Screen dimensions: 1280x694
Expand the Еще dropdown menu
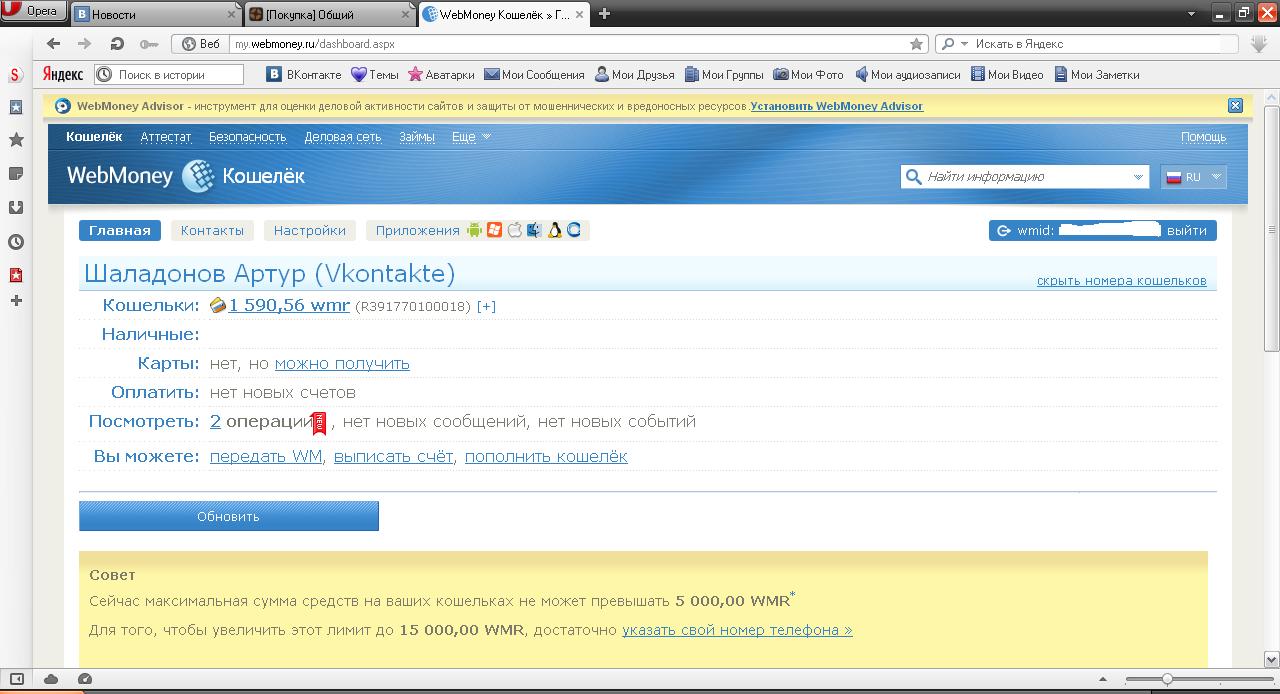(471, 137)
